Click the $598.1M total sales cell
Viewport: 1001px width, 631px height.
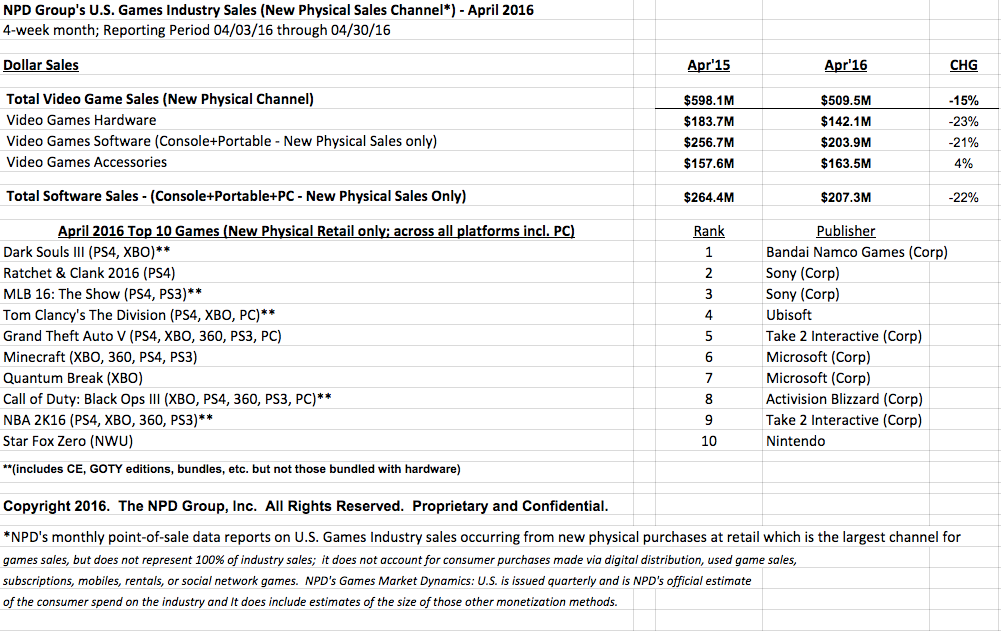[x=709, y=100]
